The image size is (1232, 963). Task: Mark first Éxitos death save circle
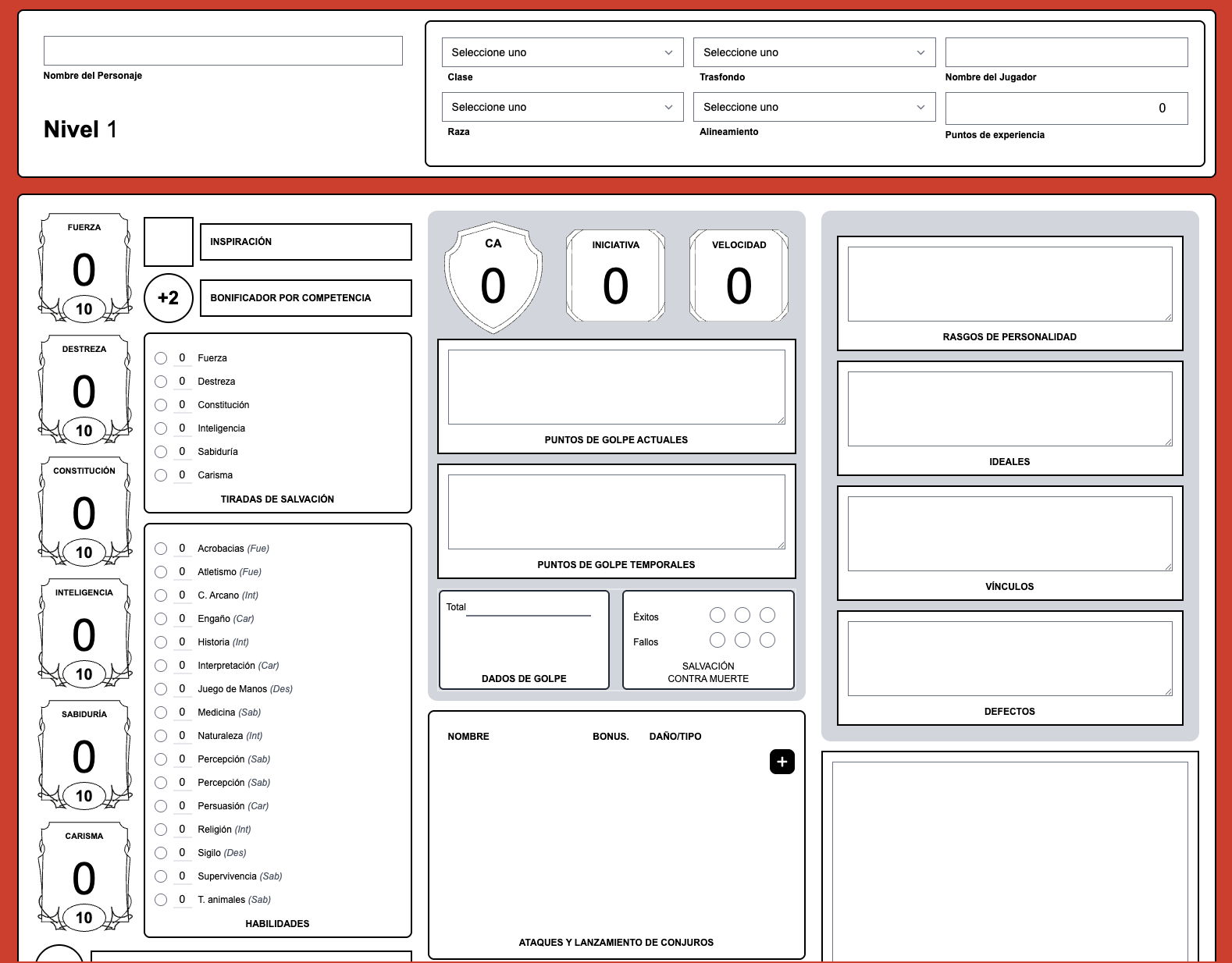pyautogui.click(x=717, y=615)
